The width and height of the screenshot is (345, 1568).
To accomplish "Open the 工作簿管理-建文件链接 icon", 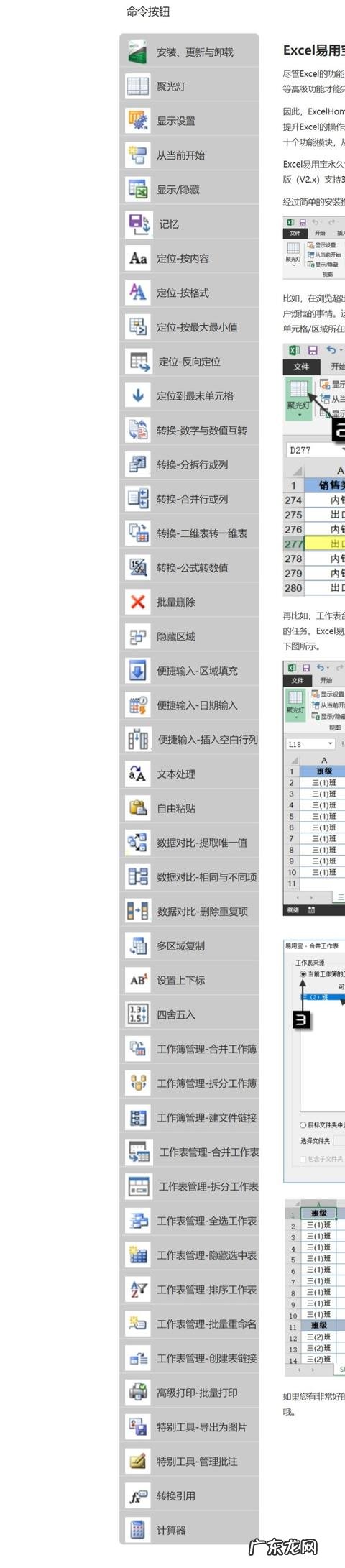I will (137, 1117).
